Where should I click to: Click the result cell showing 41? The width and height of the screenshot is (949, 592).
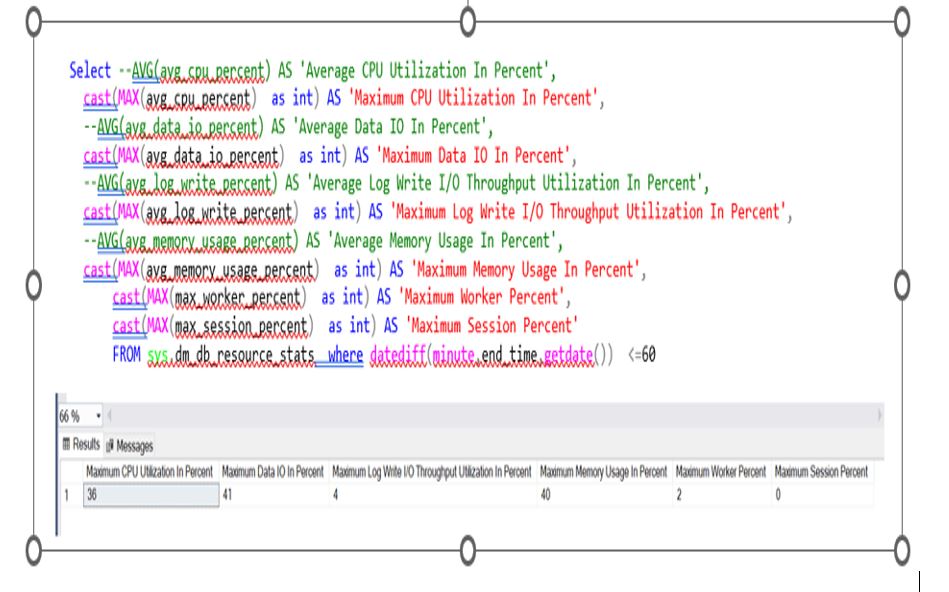pos(274,495)
